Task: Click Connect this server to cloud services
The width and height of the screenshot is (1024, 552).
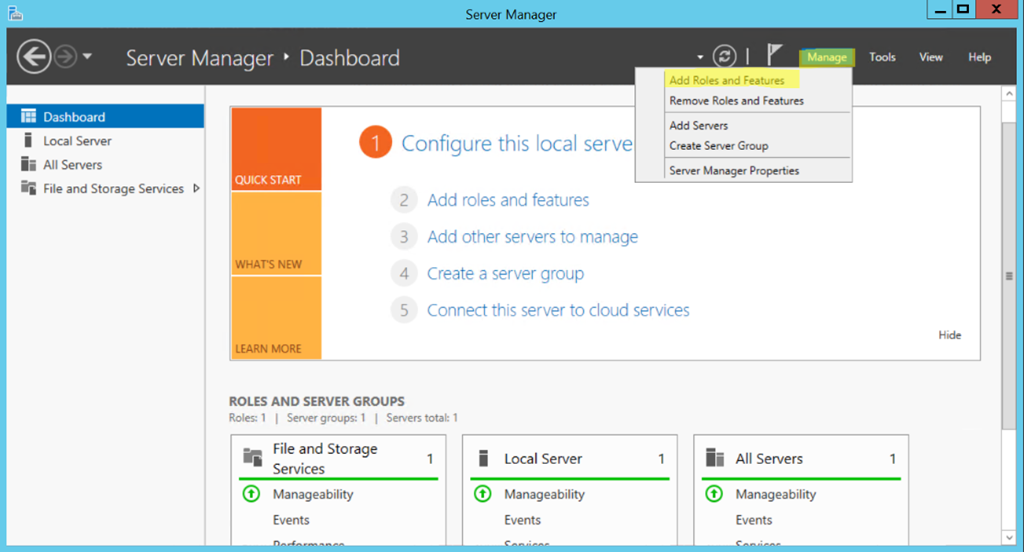Action: (x=558, y=310)
